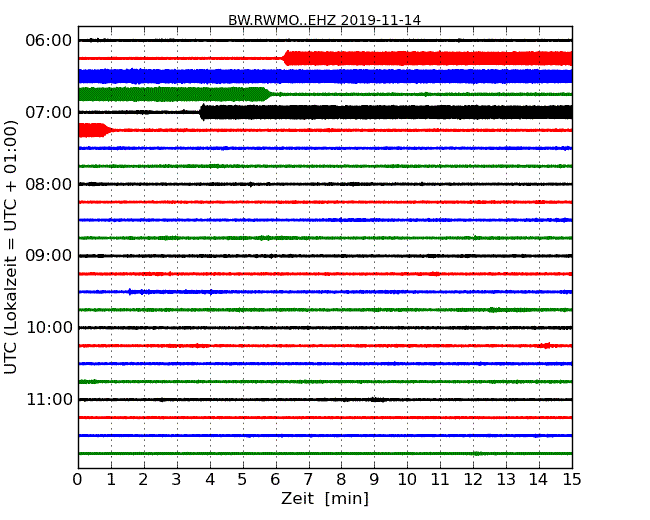Click the x-axis tick label 14
This screenshot has height=520, width=650.
[539, 480]
